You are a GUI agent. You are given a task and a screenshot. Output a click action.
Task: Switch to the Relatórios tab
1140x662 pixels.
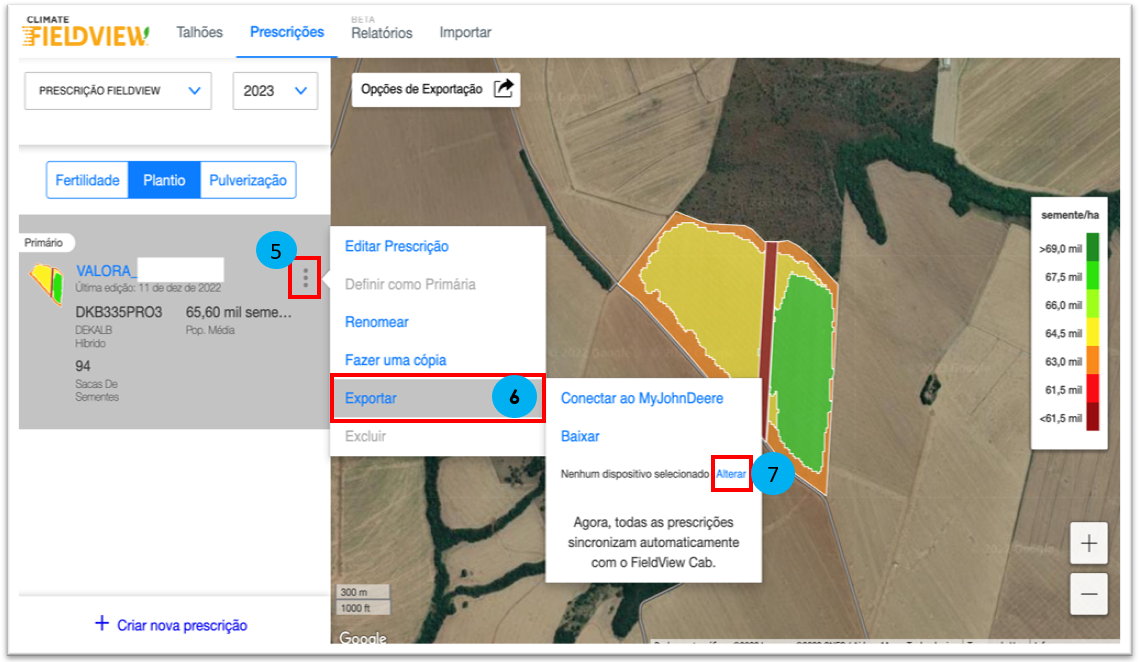coord(383,33)
